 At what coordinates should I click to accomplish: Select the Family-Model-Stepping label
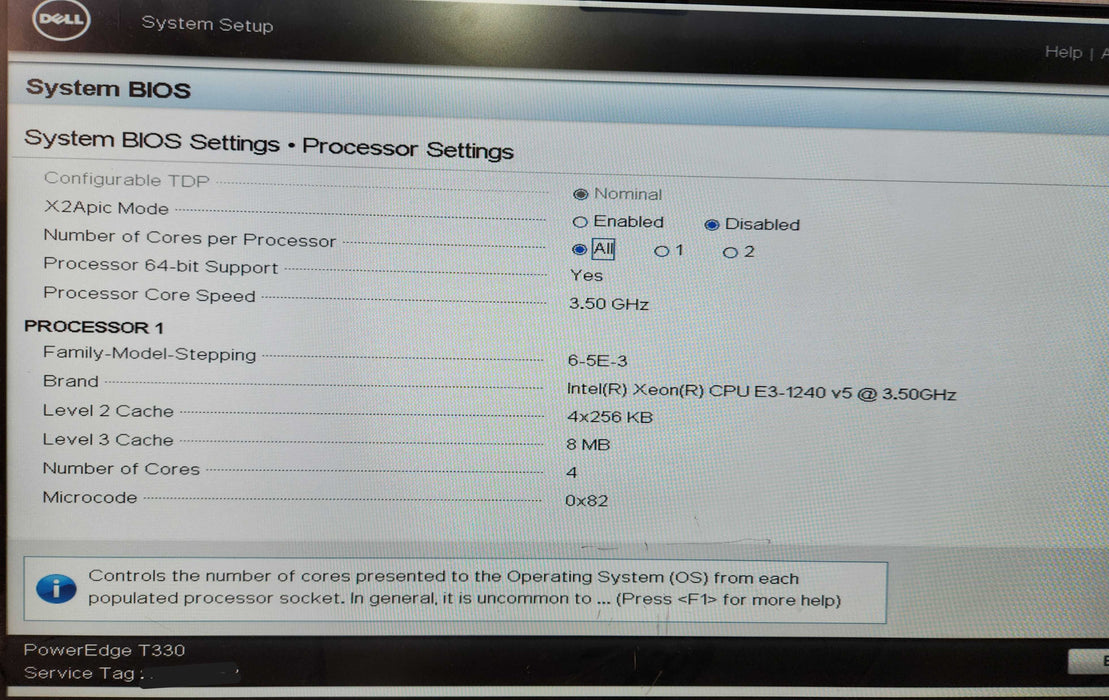(149, 354)
